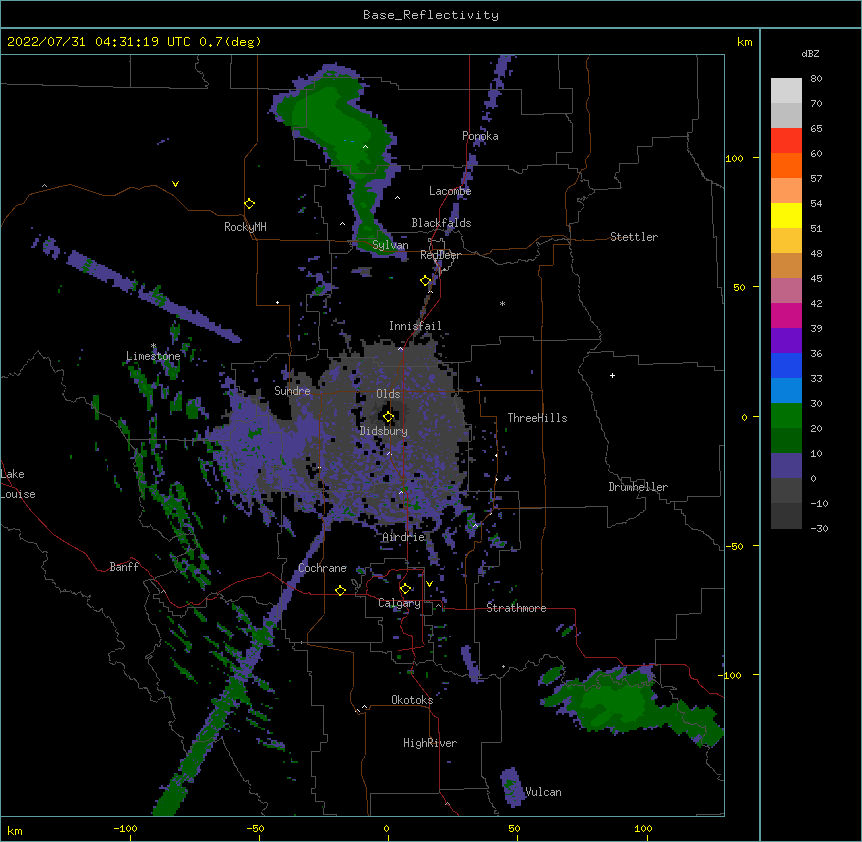862x842 pixels.
Task: Click the Vulcan label
Action: pos(543,792)
